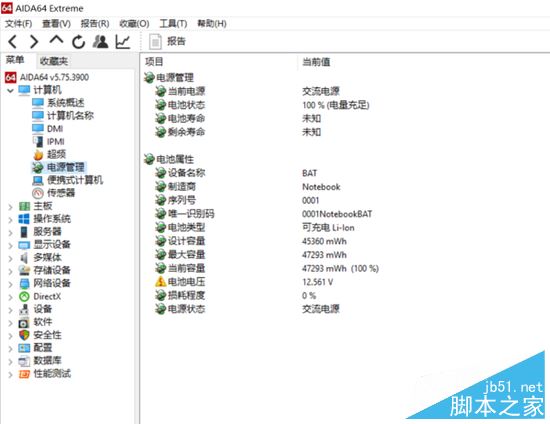The height and width of the screenshot is (424, 550).
Task: Select AIDA64 v5.75.3900 root tree item
Action: click(54, 77)
